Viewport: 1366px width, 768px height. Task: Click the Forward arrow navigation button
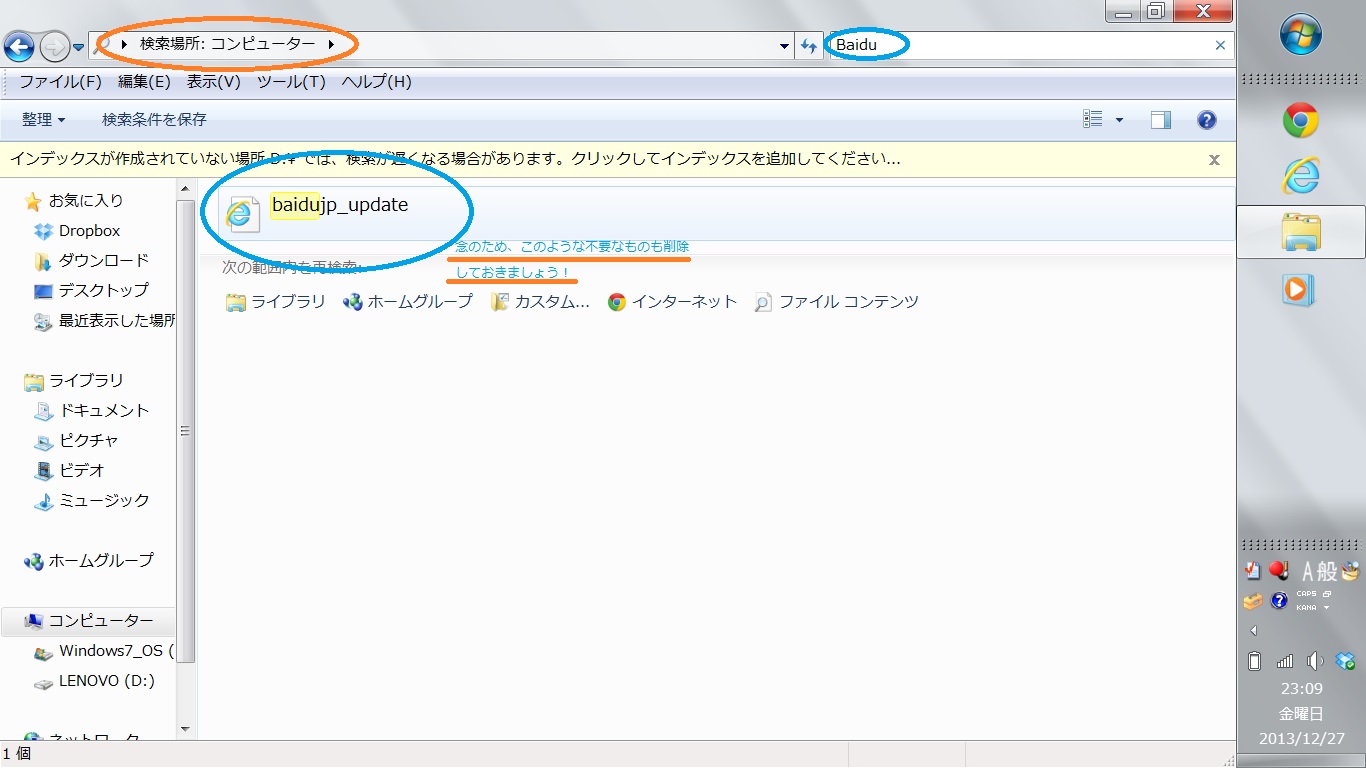point(54,46)
